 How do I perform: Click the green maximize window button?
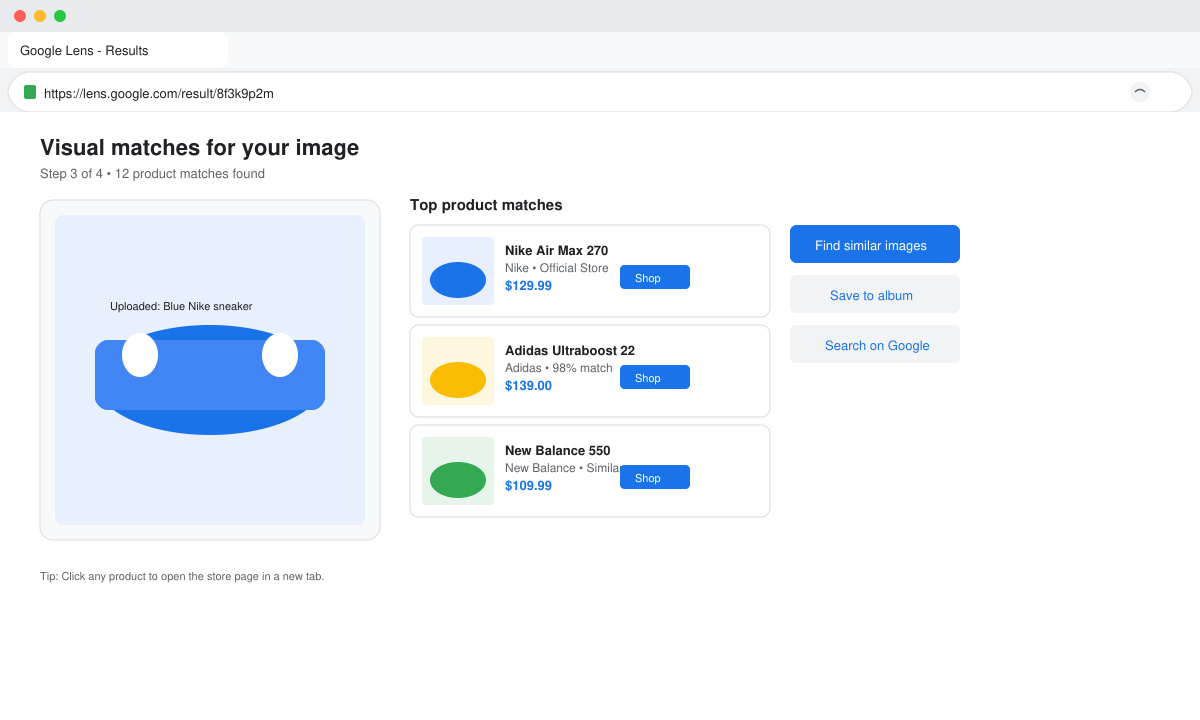(x=60, y=16)
